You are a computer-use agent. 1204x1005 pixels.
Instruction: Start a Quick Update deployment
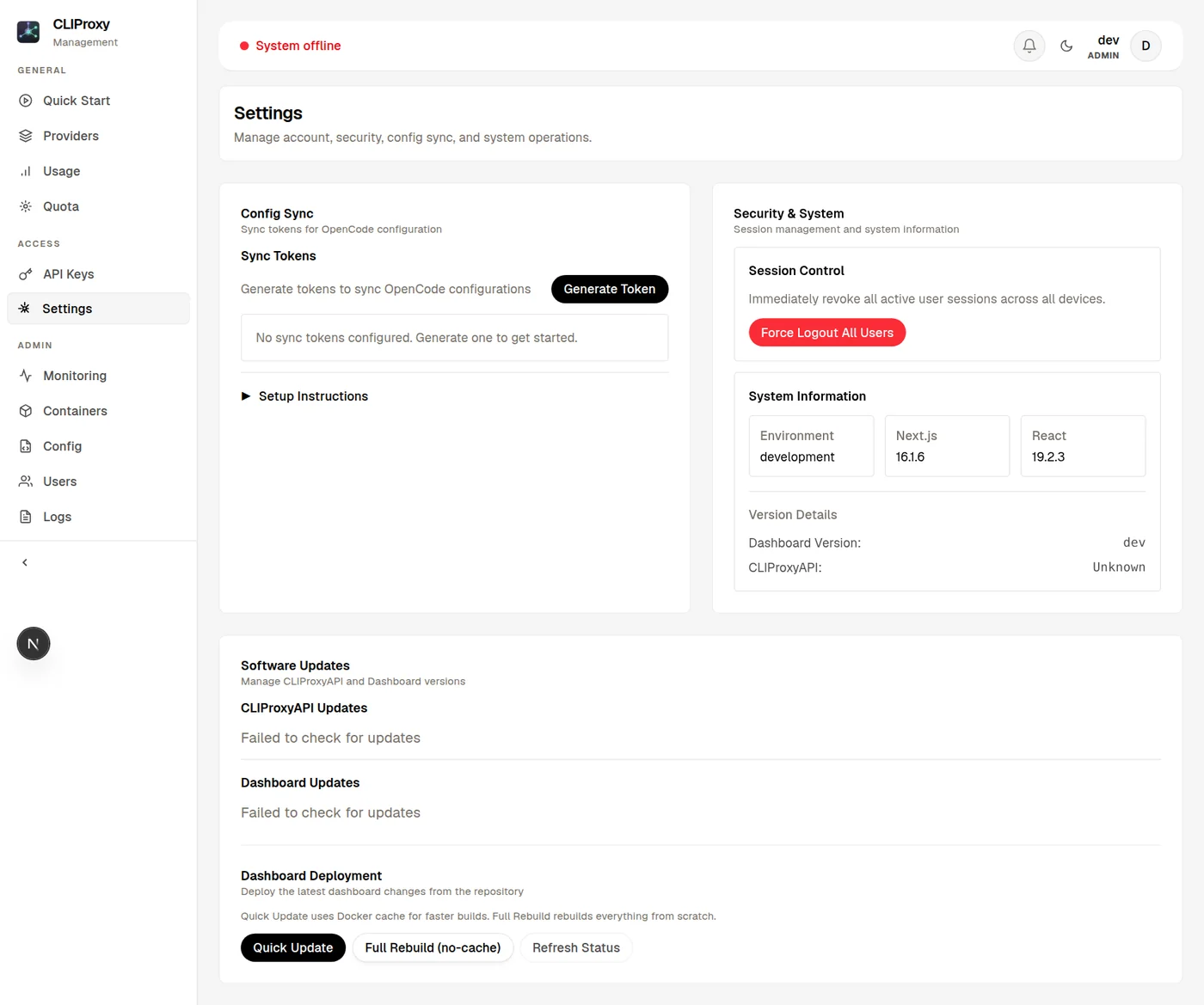pos(293,947)
